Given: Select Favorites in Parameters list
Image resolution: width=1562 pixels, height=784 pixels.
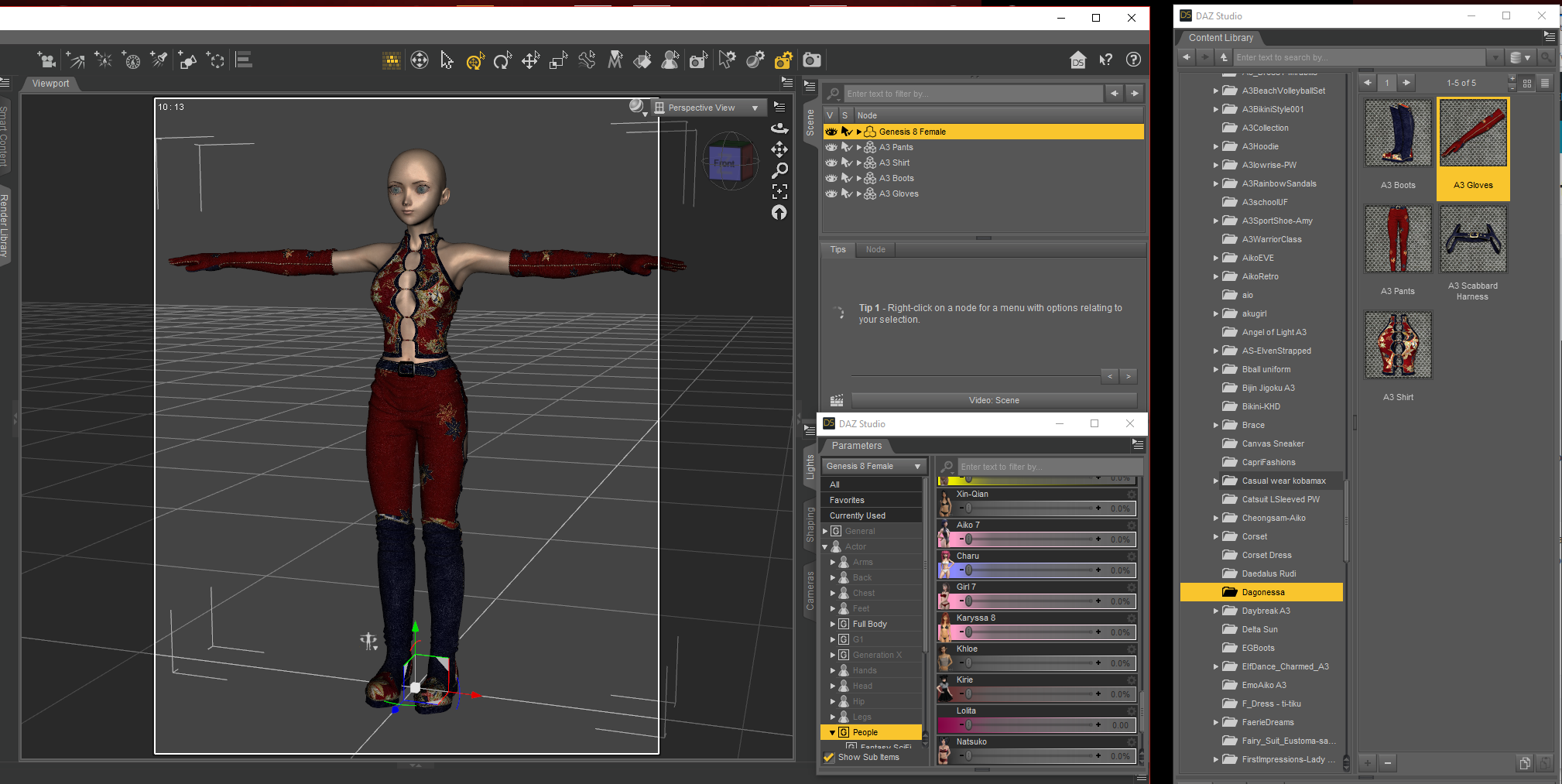Looking at the screenshot, I should click(x=872, y=500).
